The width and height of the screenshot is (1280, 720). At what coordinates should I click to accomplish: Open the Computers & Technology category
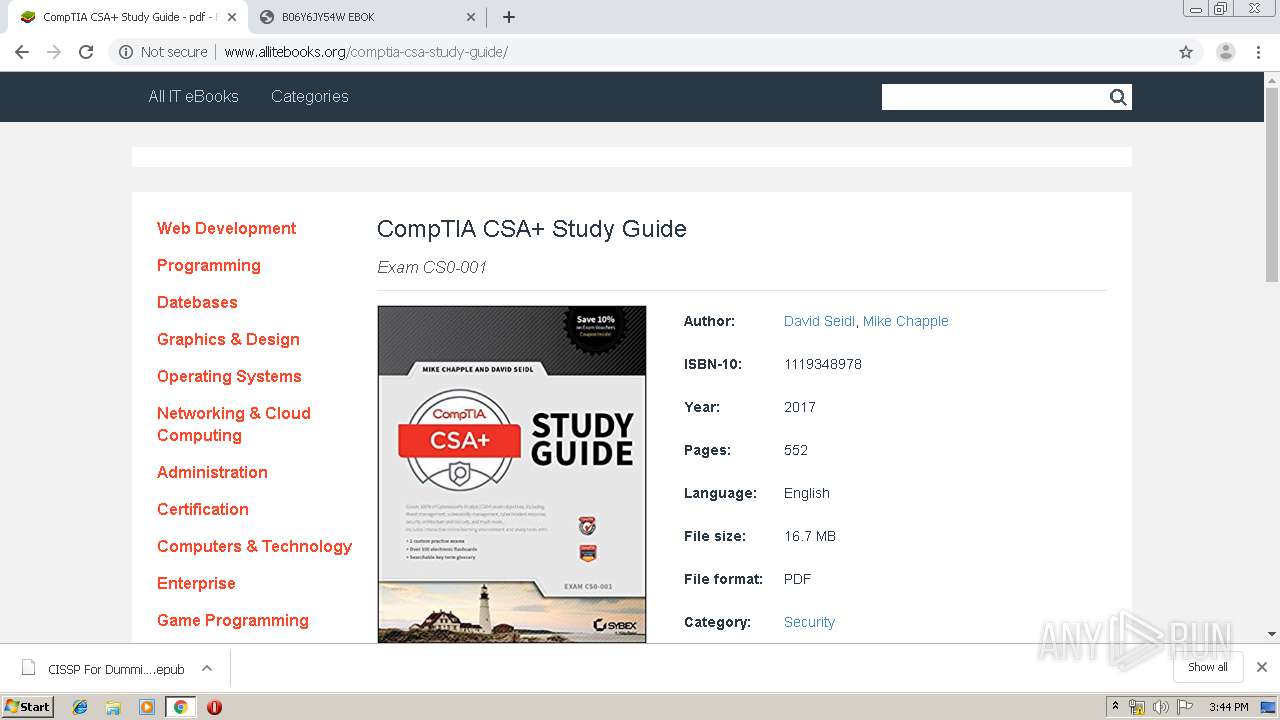(254, 546)
